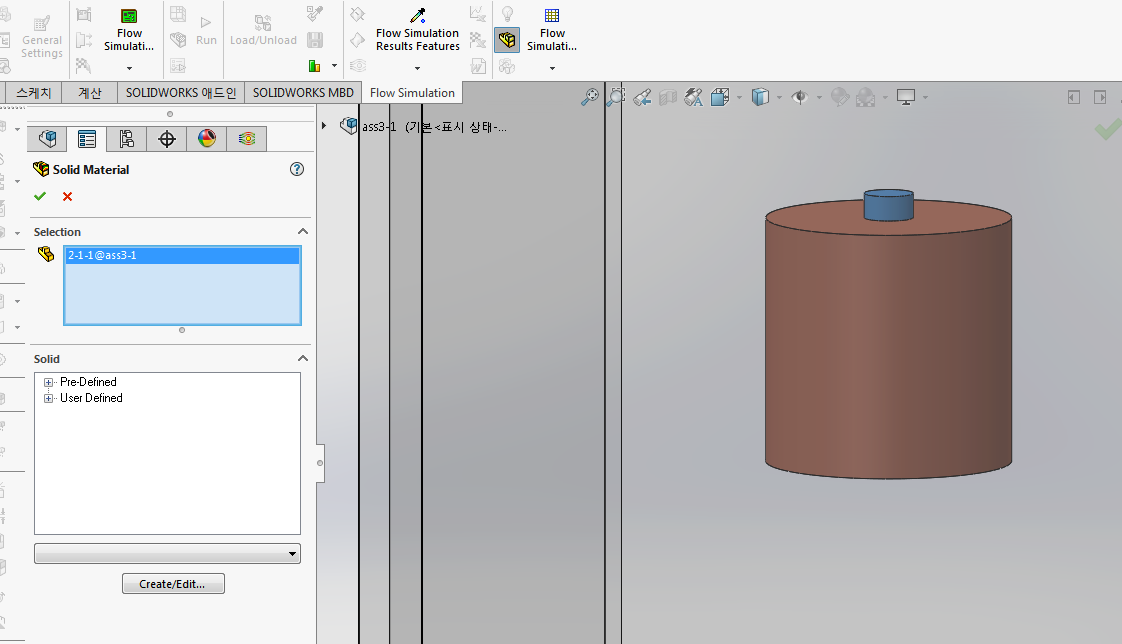Switch to the 스케치 tab
Viewport: 1122px width, 644px height.
[34, 93]
